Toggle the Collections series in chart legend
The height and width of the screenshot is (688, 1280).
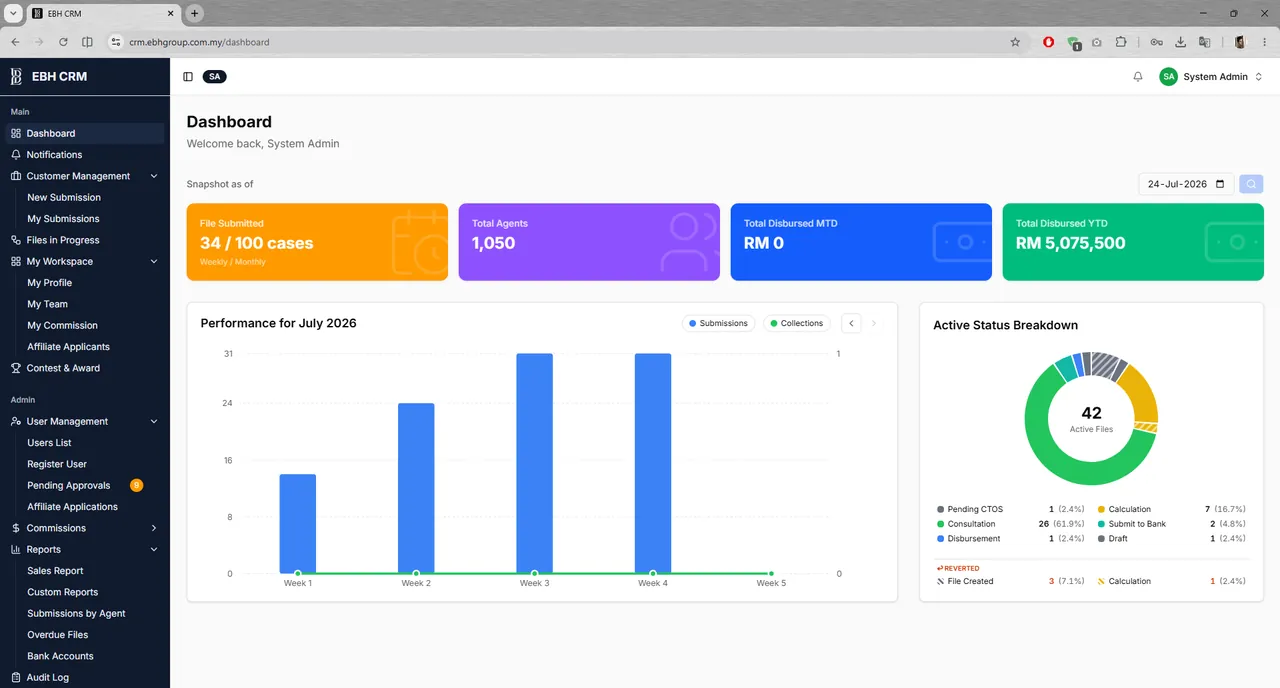tap(797, 323)
